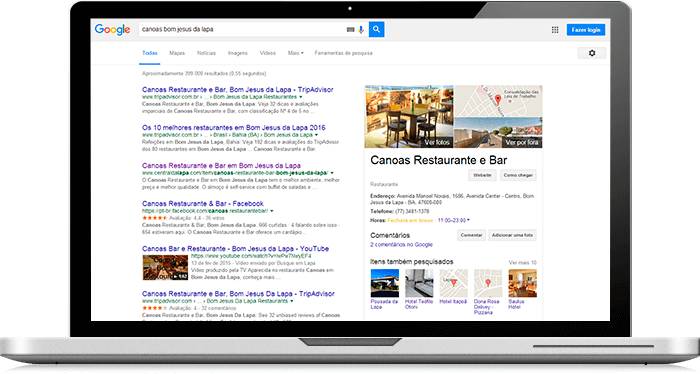700x374 pixels.
Task: Open first TripAdvisor Canoas Restaurante e Bar result
Action: [238, 90]
